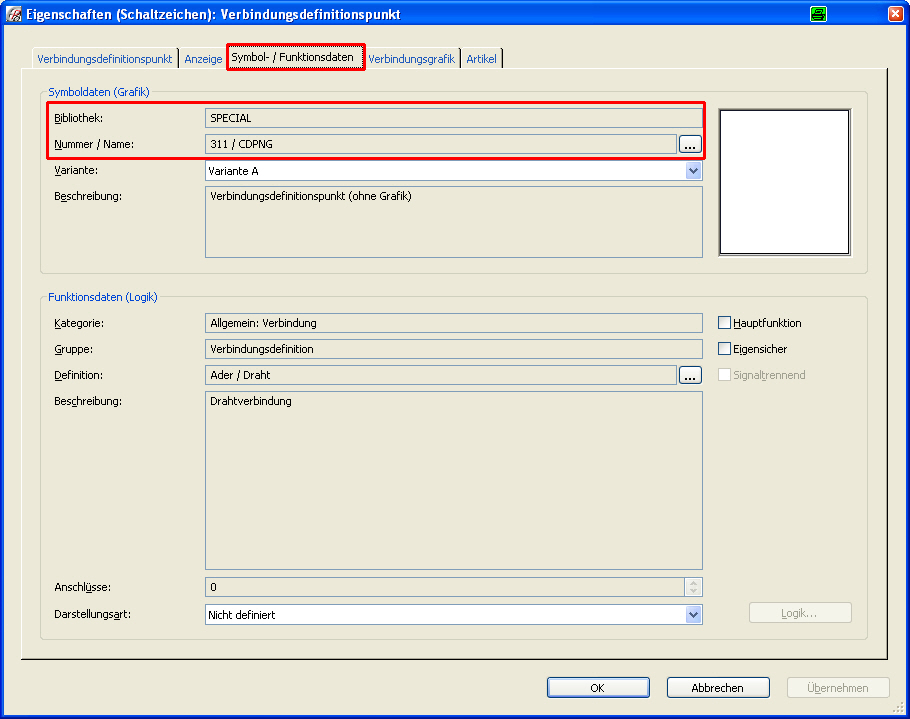This screenshot has height=719, width=910.
Task: Click the green printer icon in title bar
Action: (x=818, y=14)
